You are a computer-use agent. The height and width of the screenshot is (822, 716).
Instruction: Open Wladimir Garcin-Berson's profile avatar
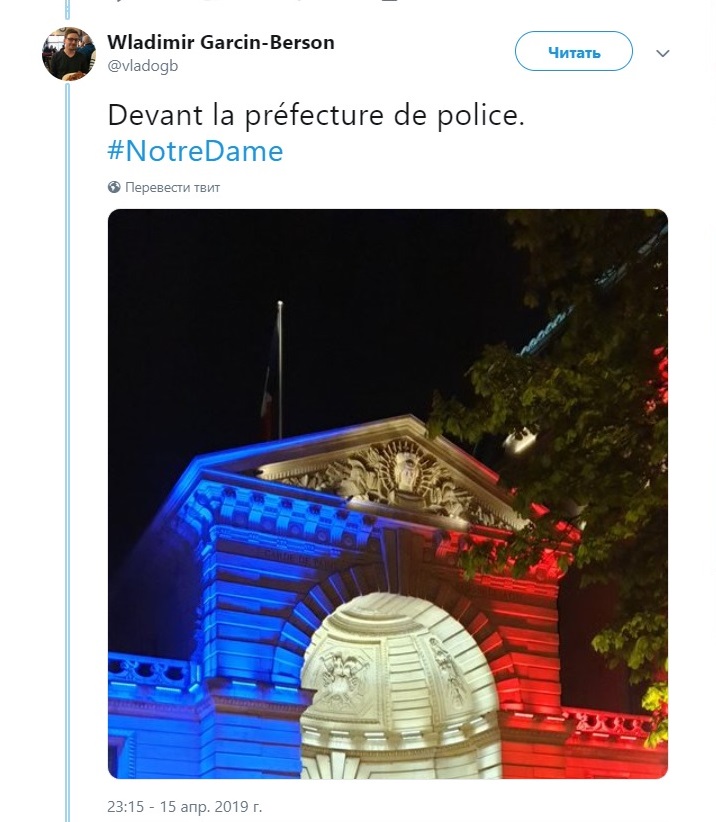coord(69,54)
